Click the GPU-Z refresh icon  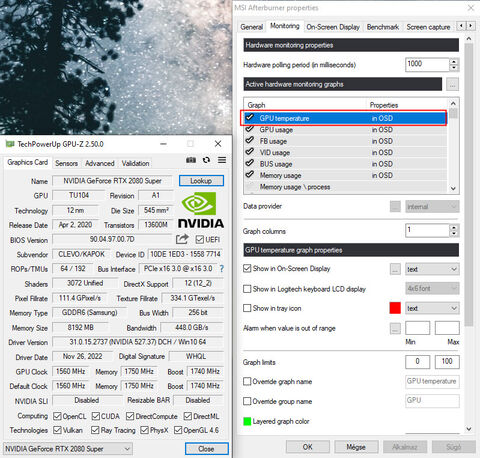click(x=206, y=160)
